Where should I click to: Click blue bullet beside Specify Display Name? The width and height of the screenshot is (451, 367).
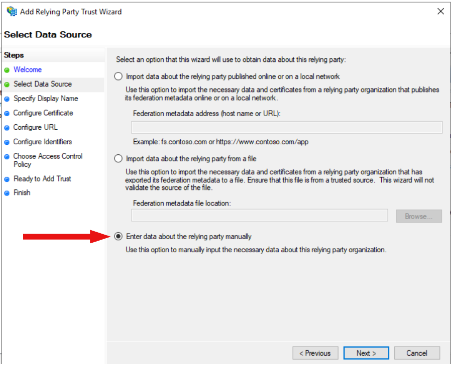pos(7,99)
